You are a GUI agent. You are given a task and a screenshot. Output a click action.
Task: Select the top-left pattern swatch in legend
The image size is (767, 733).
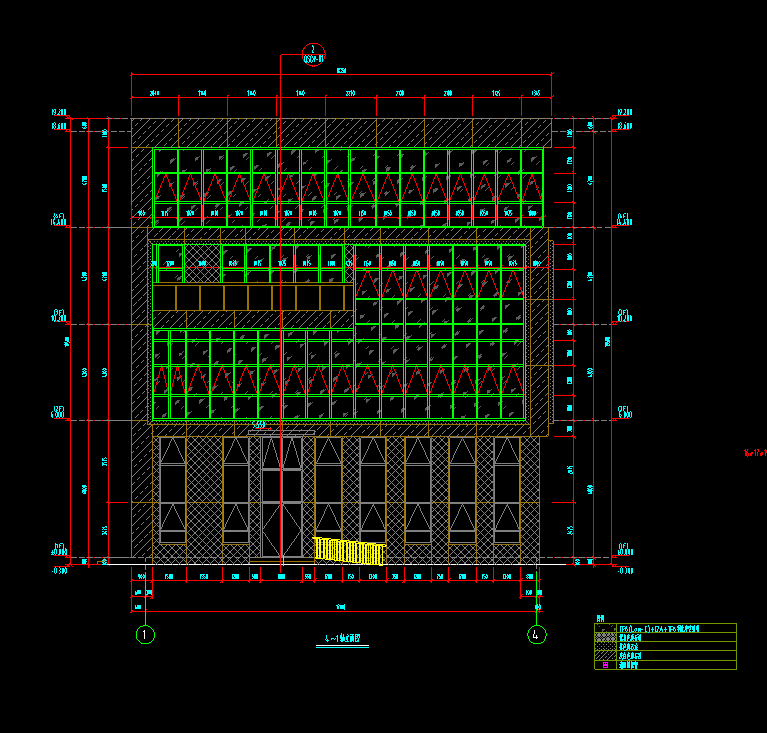coord(606,628)
